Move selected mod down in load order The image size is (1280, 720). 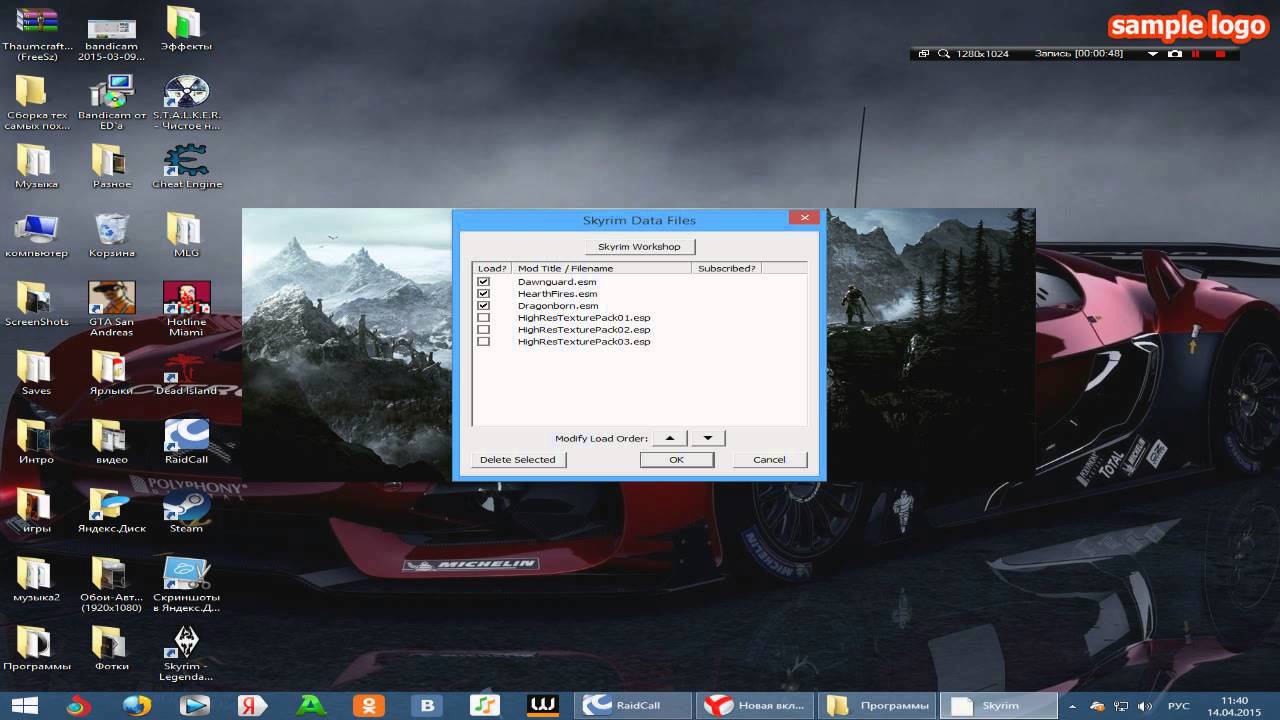(708, 438)
